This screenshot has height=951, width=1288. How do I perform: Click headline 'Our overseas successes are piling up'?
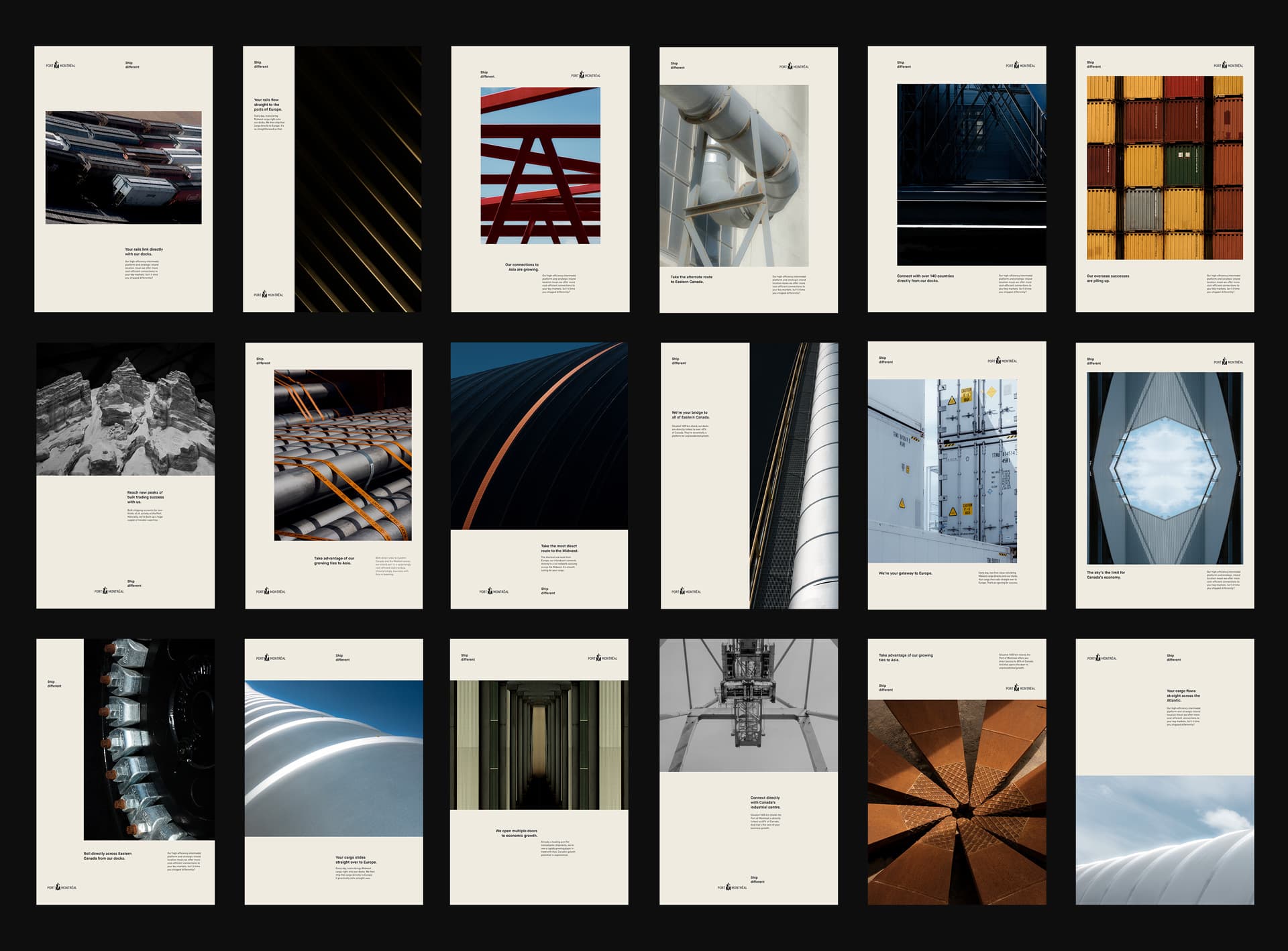[x=1108, y=278]
